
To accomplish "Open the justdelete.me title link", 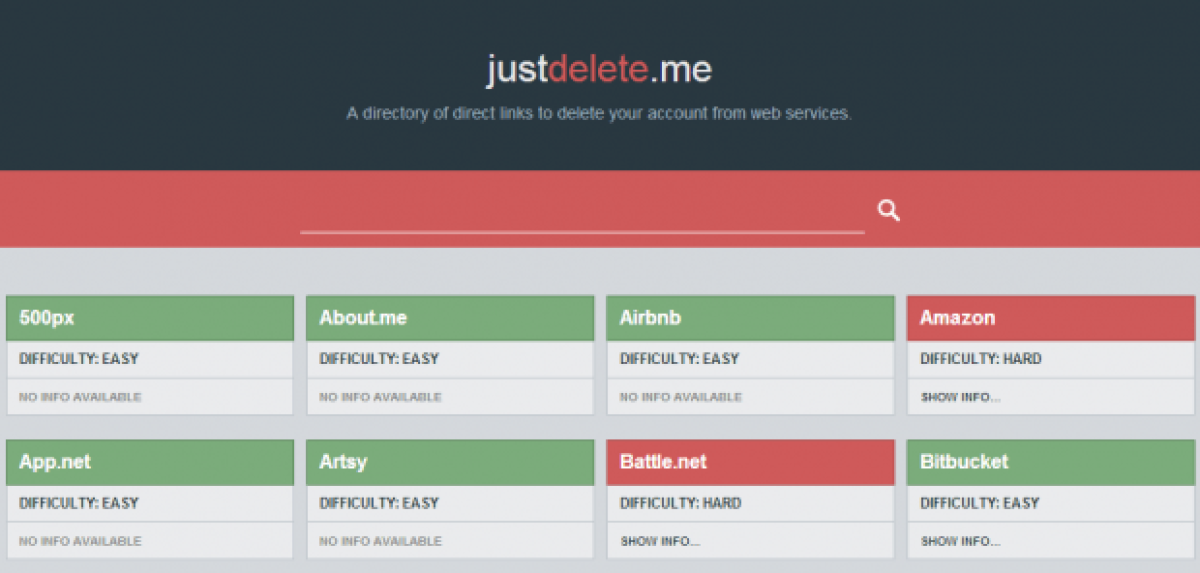I will pyautogui.click(x=599, y=69).
